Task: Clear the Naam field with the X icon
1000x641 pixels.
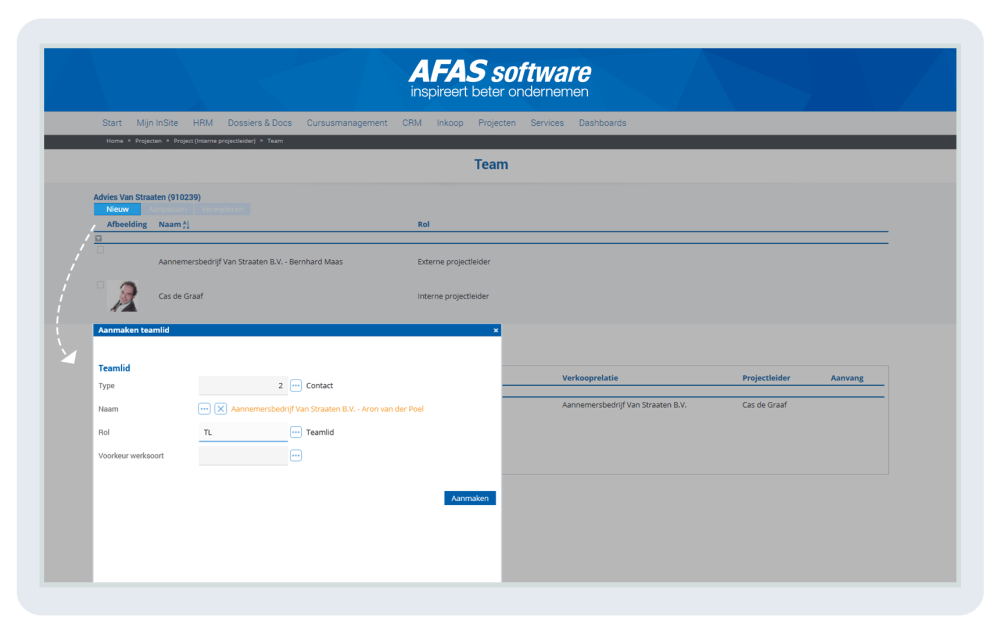Action: coord(221,409)
